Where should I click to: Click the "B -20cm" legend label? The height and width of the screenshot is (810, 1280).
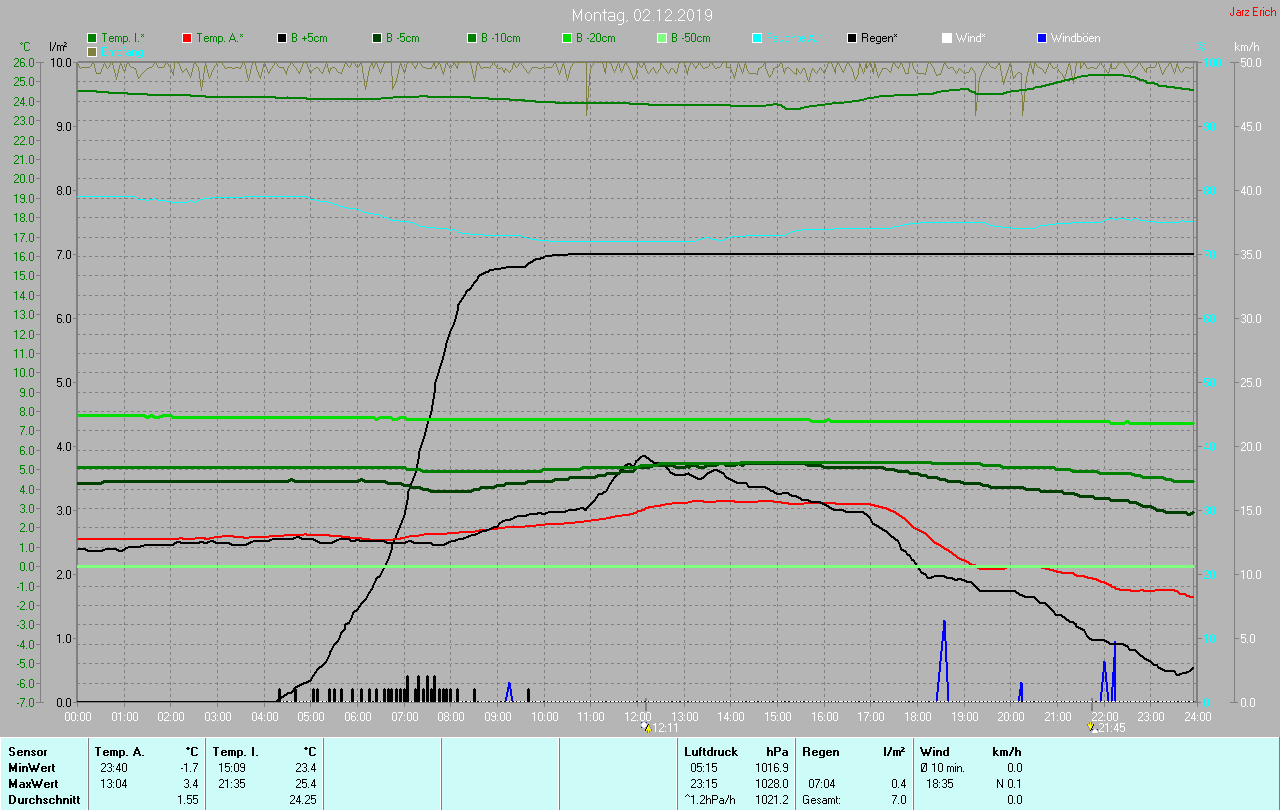596,38
